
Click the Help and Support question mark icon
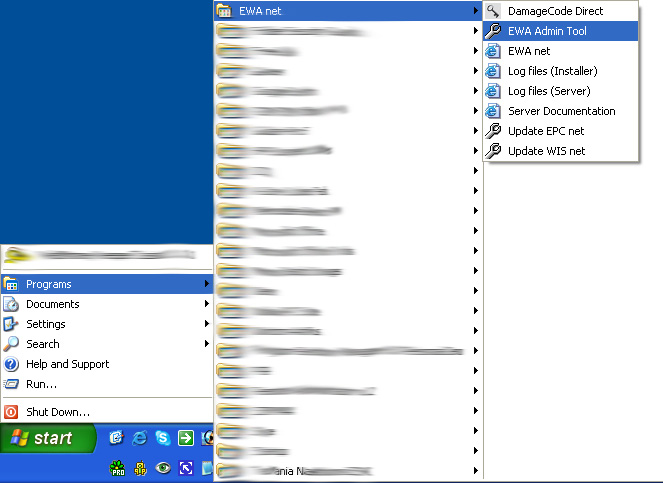point(11,364)
